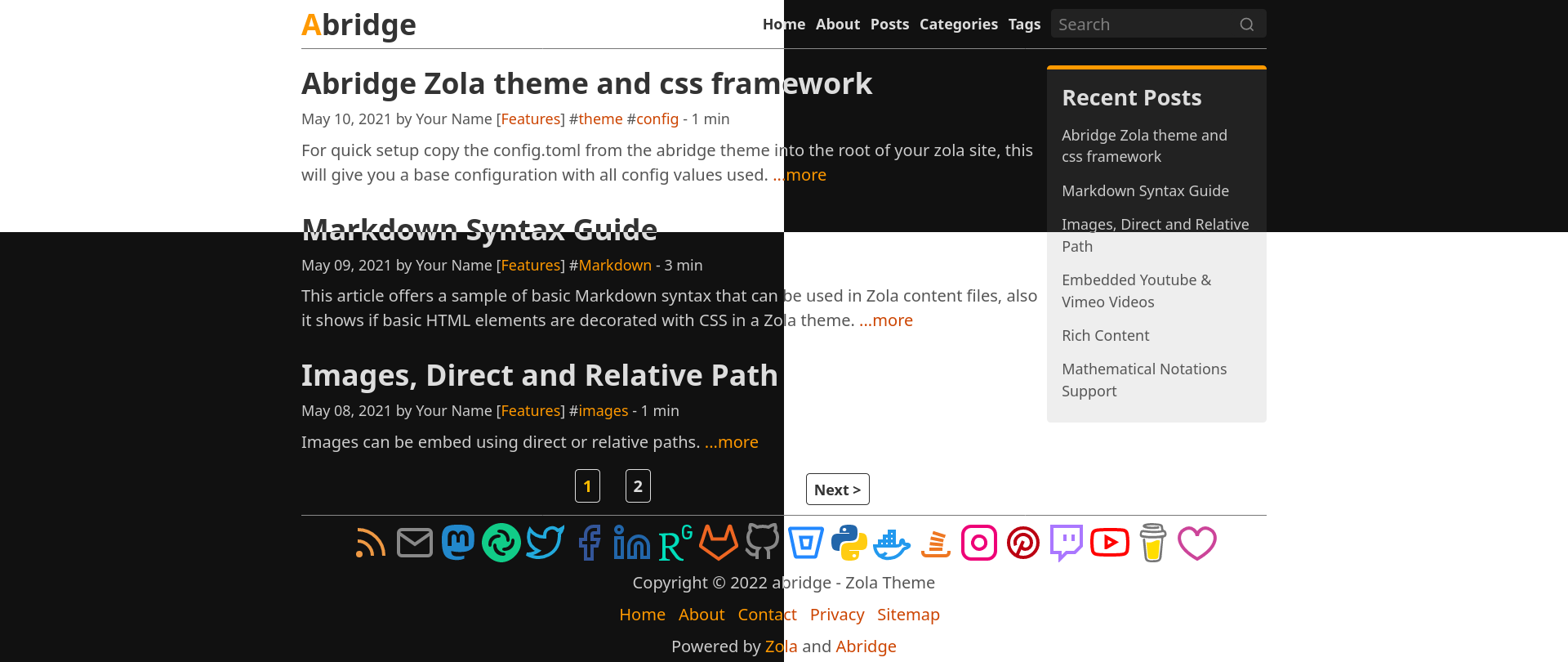Visit the Twitter bird icon
Image resolution: width=1568 pixels, height=662 pixels.
546,543
